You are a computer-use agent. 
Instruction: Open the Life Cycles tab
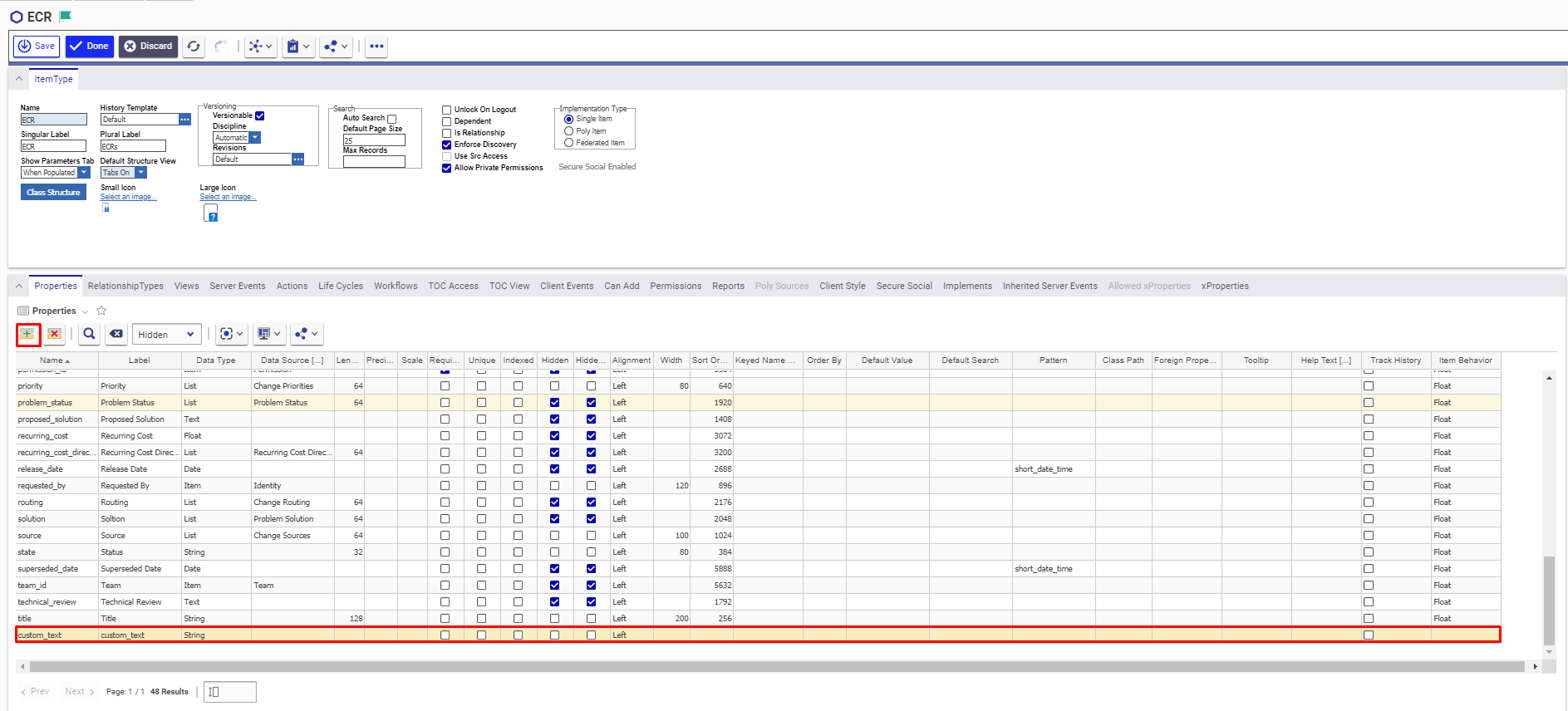tap(341, 286)
